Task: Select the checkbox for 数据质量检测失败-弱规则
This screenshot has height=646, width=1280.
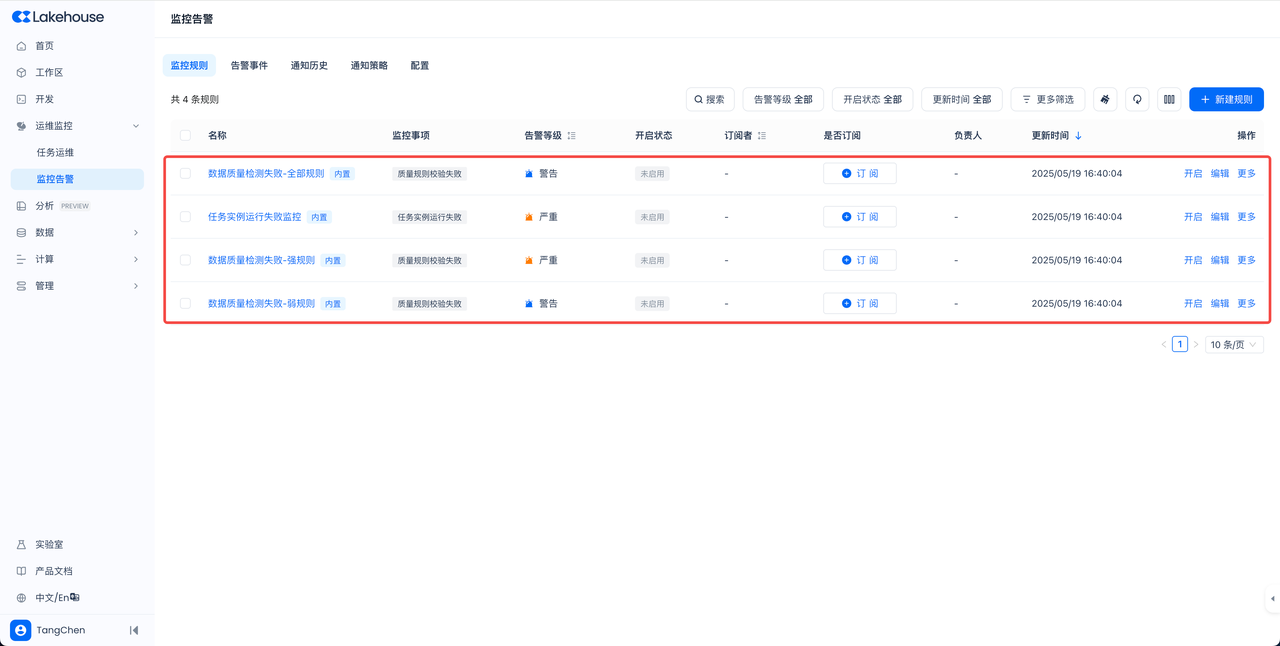Action: tap(185, 303)
